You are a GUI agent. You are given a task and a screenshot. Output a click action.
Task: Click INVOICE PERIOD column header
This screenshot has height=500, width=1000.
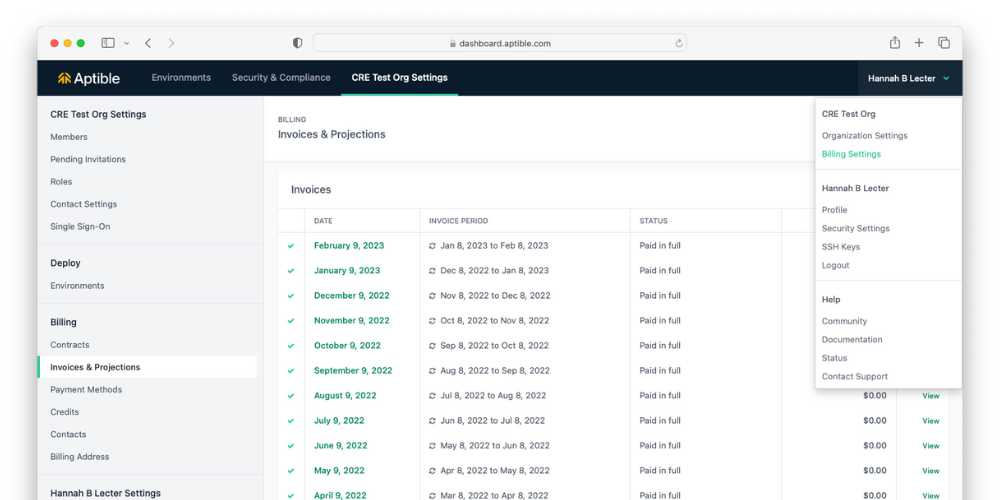458,221
